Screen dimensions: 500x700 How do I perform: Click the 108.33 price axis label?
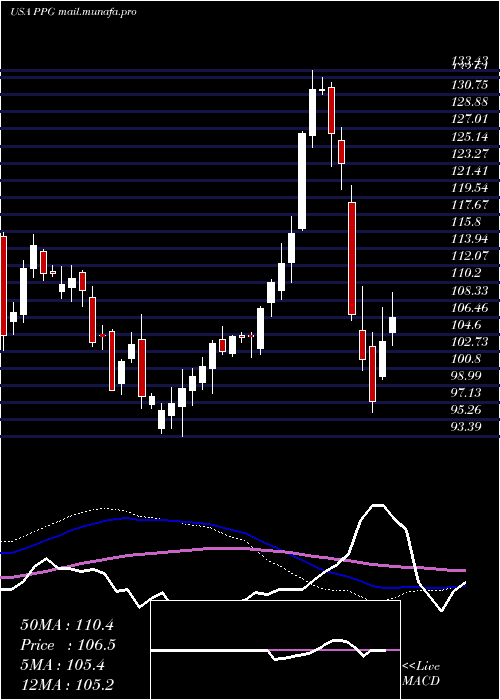(470, 290)
